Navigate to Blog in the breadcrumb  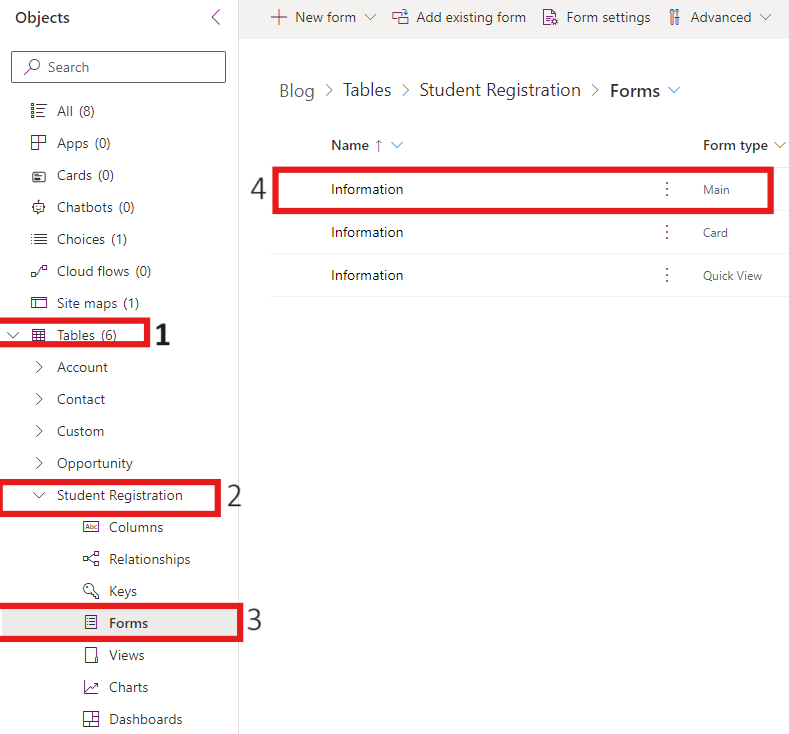[296, 91]
